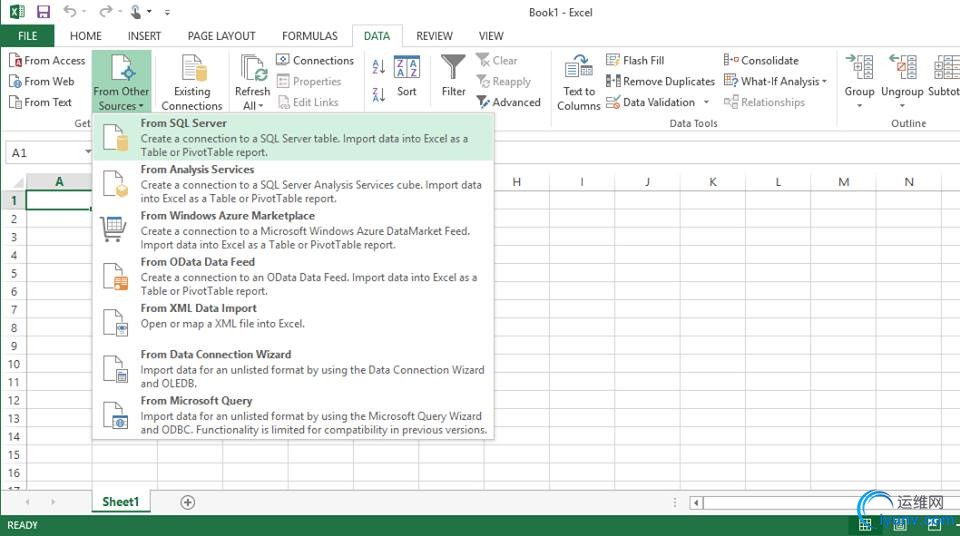Viewport: 960px width, 536px height.
Task: Add a new sheet with plus button
Action: tap(187, 502)
